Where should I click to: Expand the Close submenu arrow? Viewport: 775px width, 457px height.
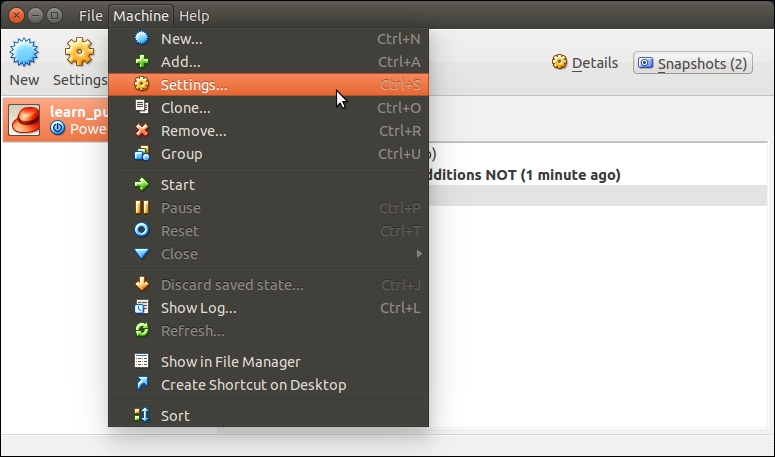(419, 254)
